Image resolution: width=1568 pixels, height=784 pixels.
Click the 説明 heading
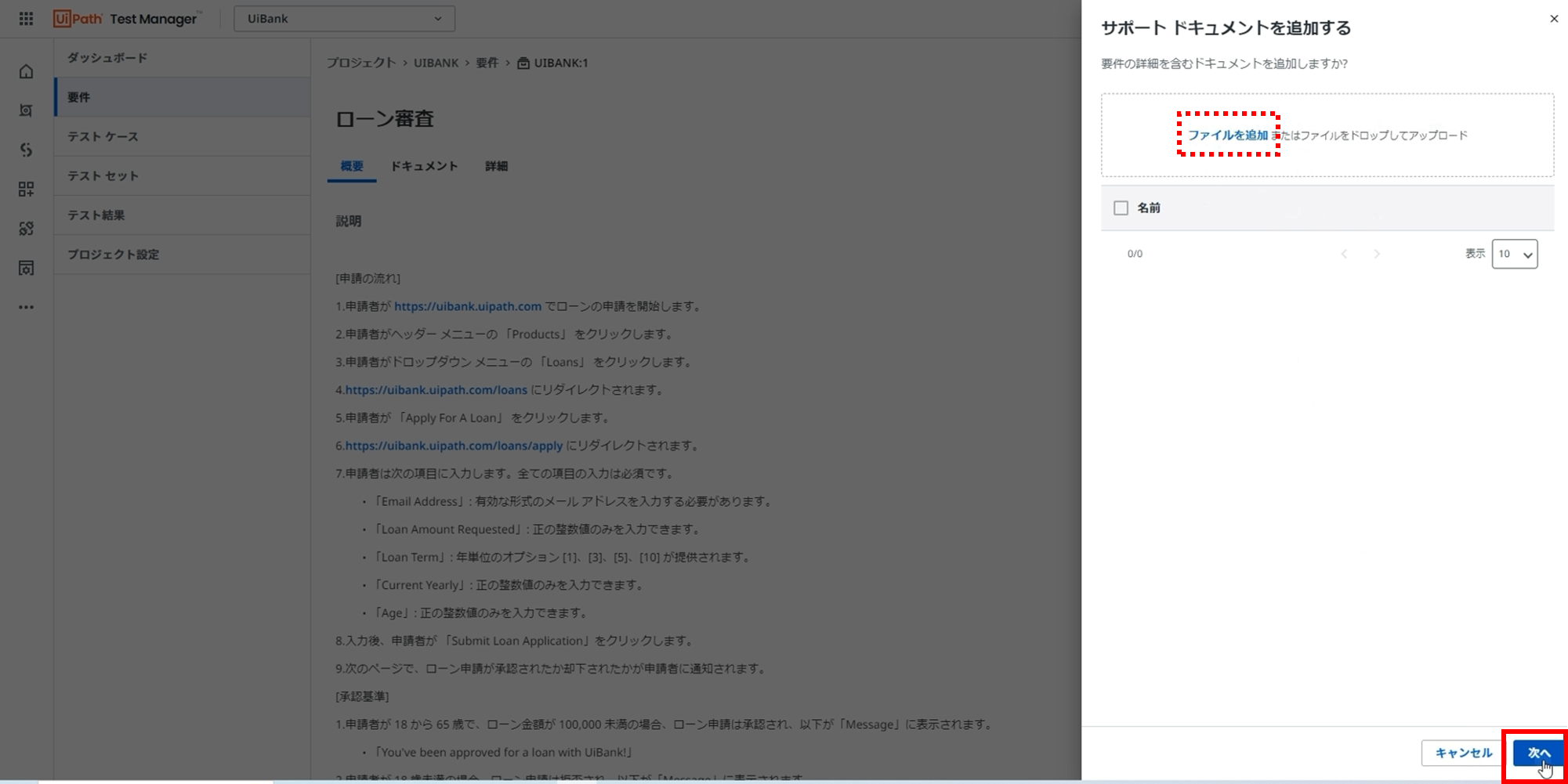pos(349,221)
